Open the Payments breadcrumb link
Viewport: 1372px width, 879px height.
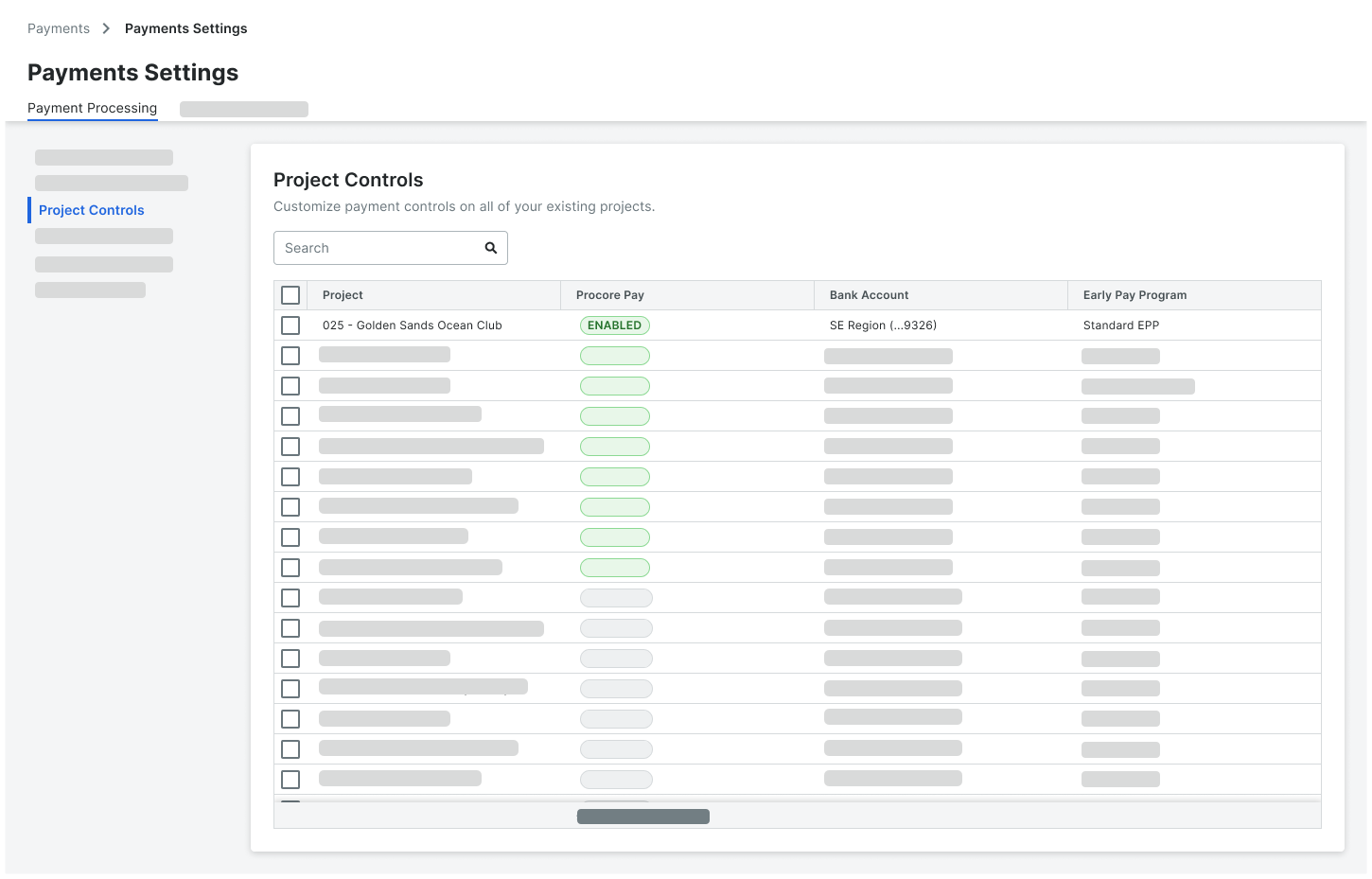pyautogui.click(x=58, y=28)
